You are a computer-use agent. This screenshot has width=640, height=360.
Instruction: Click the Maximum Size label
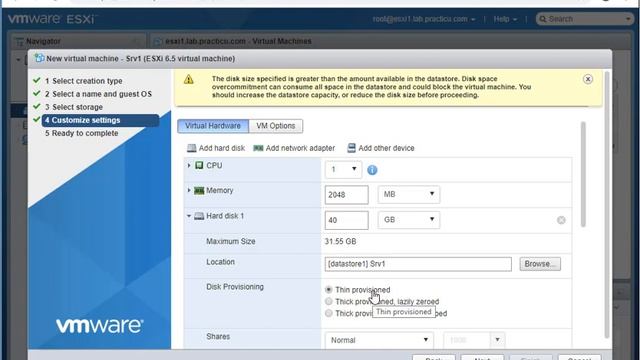[231, 241]
